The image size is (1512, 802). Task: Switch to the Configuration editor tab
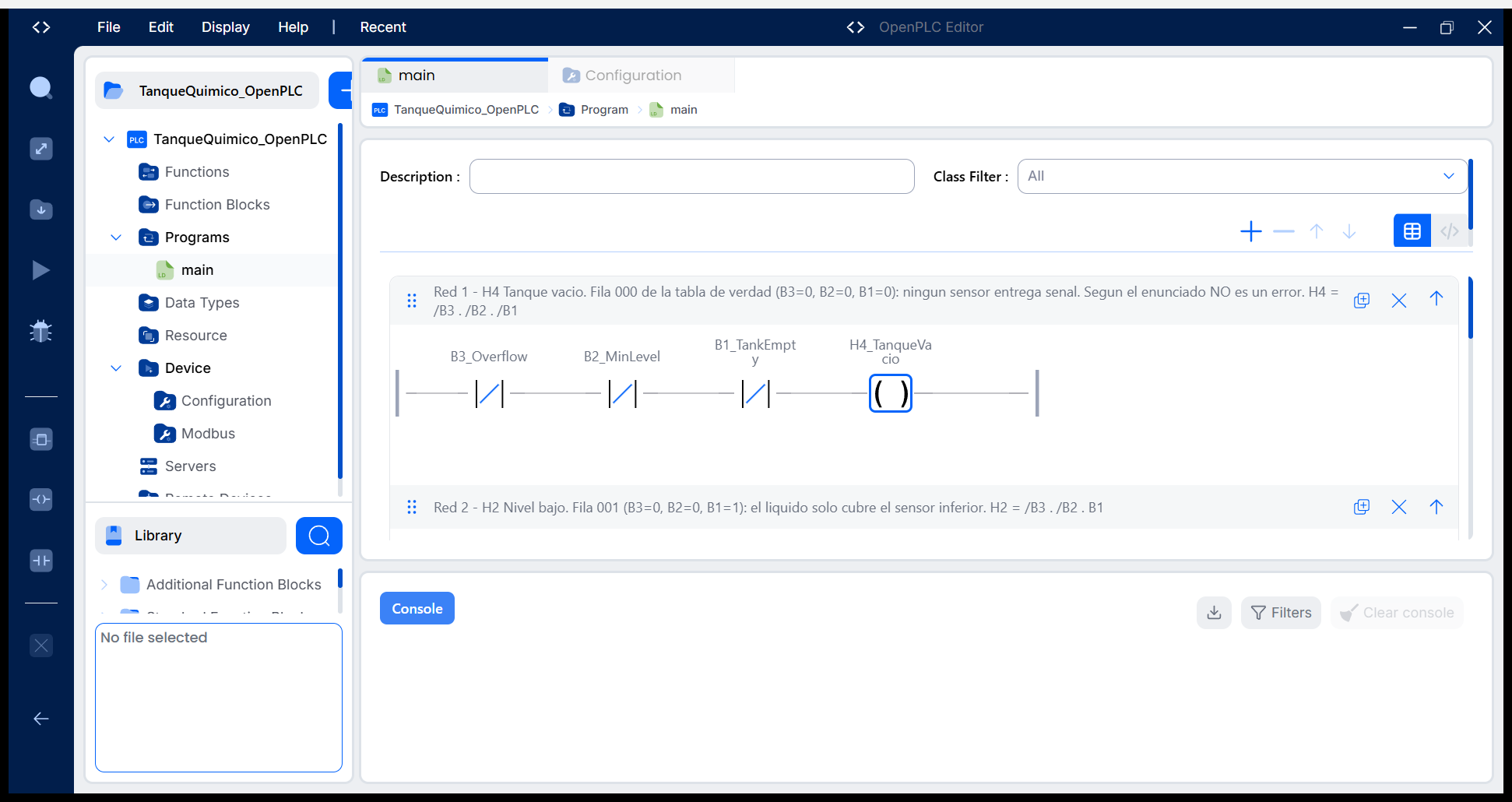[641, 76]
